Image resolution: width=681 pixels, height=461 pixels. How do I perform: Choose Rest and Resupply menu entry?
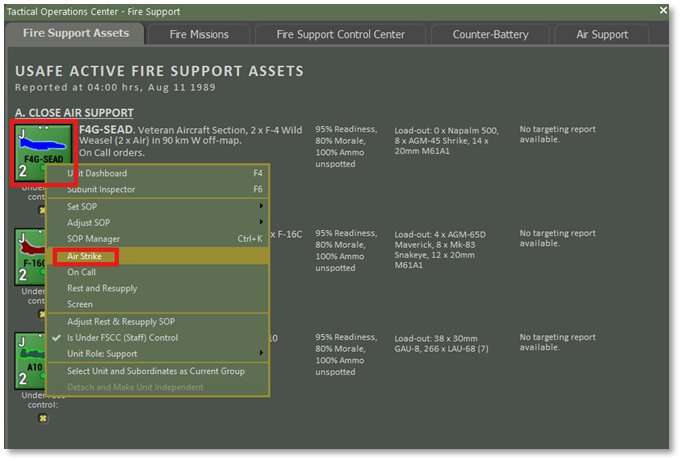tap(102, 288)
